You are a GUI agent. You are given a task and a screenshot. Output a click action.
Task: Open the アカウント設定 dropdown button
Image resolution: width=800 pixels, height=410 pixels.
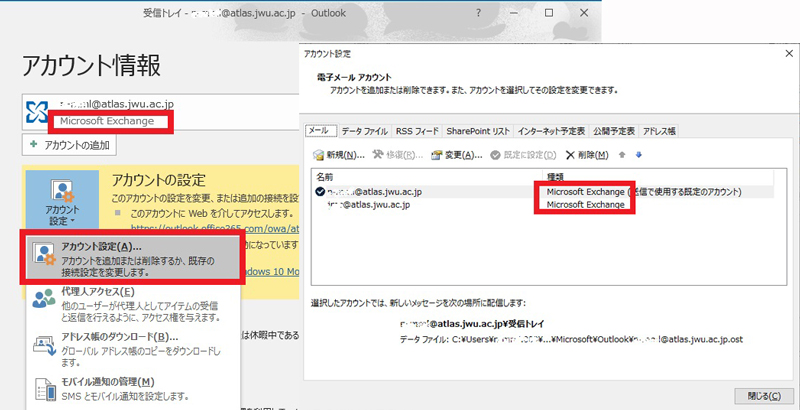pos(61,201)
